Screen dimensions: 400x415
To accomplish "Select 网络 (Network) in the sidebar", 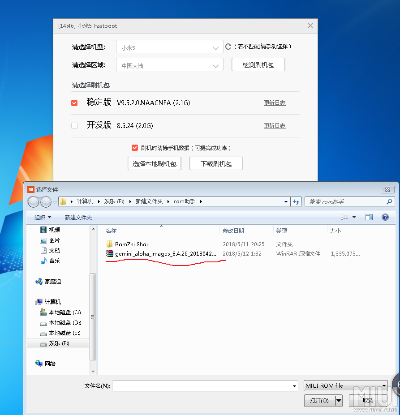I will coord(45,363).
